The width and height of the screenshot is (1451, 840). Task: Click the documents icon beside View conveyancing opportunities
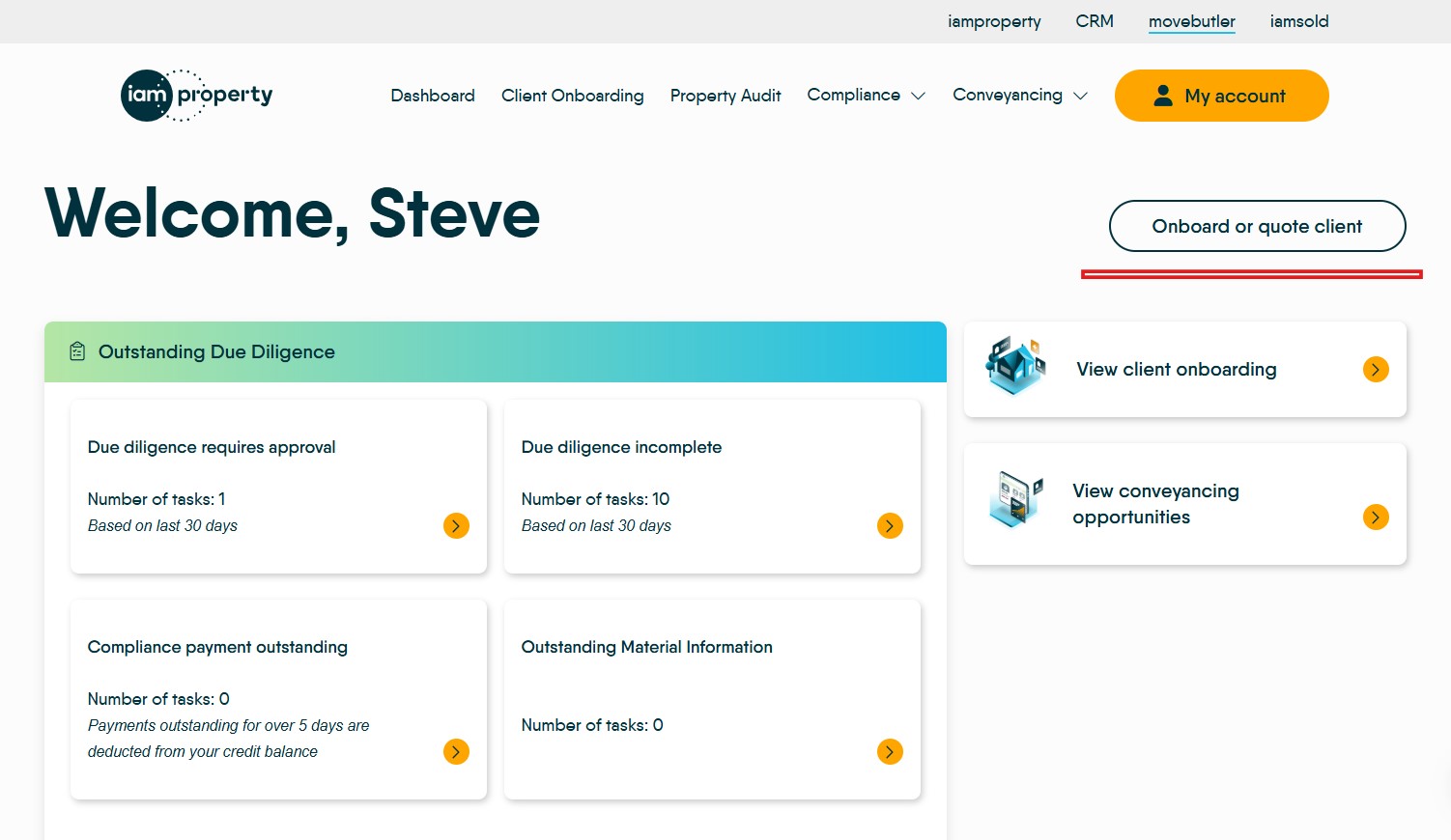click(x=1015, y=499)
